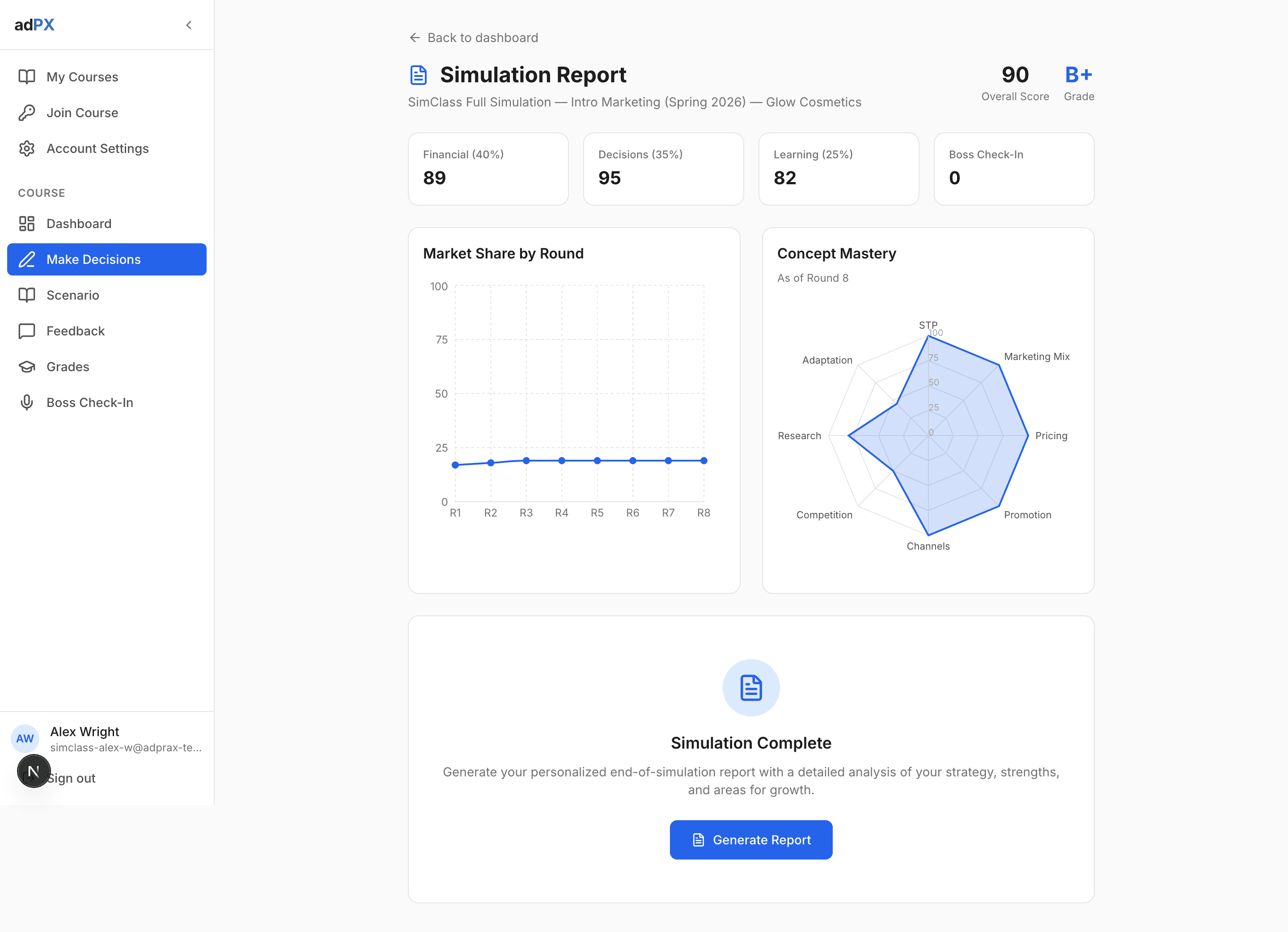
Task: Click the Feedback speech bubble icon
Action: [27, 330]
